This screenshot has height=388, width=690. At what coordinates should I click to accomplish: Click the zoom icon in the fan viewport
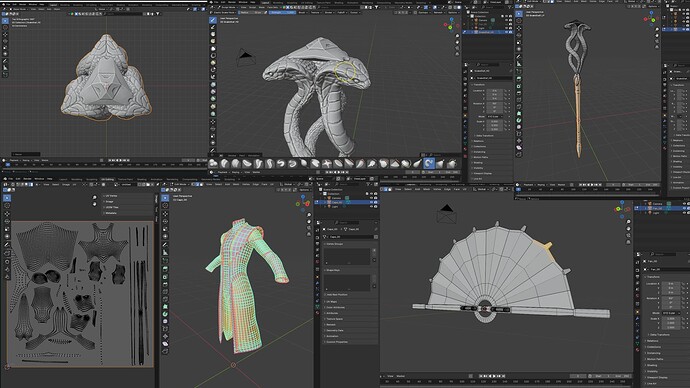[x=628, y=222]
